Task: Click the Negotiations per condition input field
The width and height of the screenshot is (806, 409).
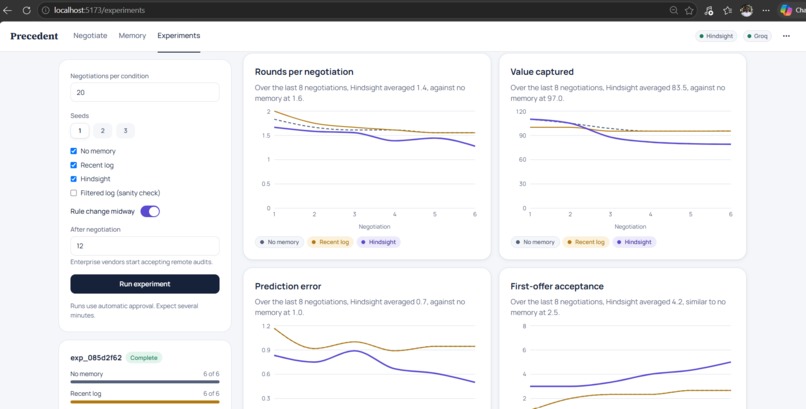Action: coord(145,92)
